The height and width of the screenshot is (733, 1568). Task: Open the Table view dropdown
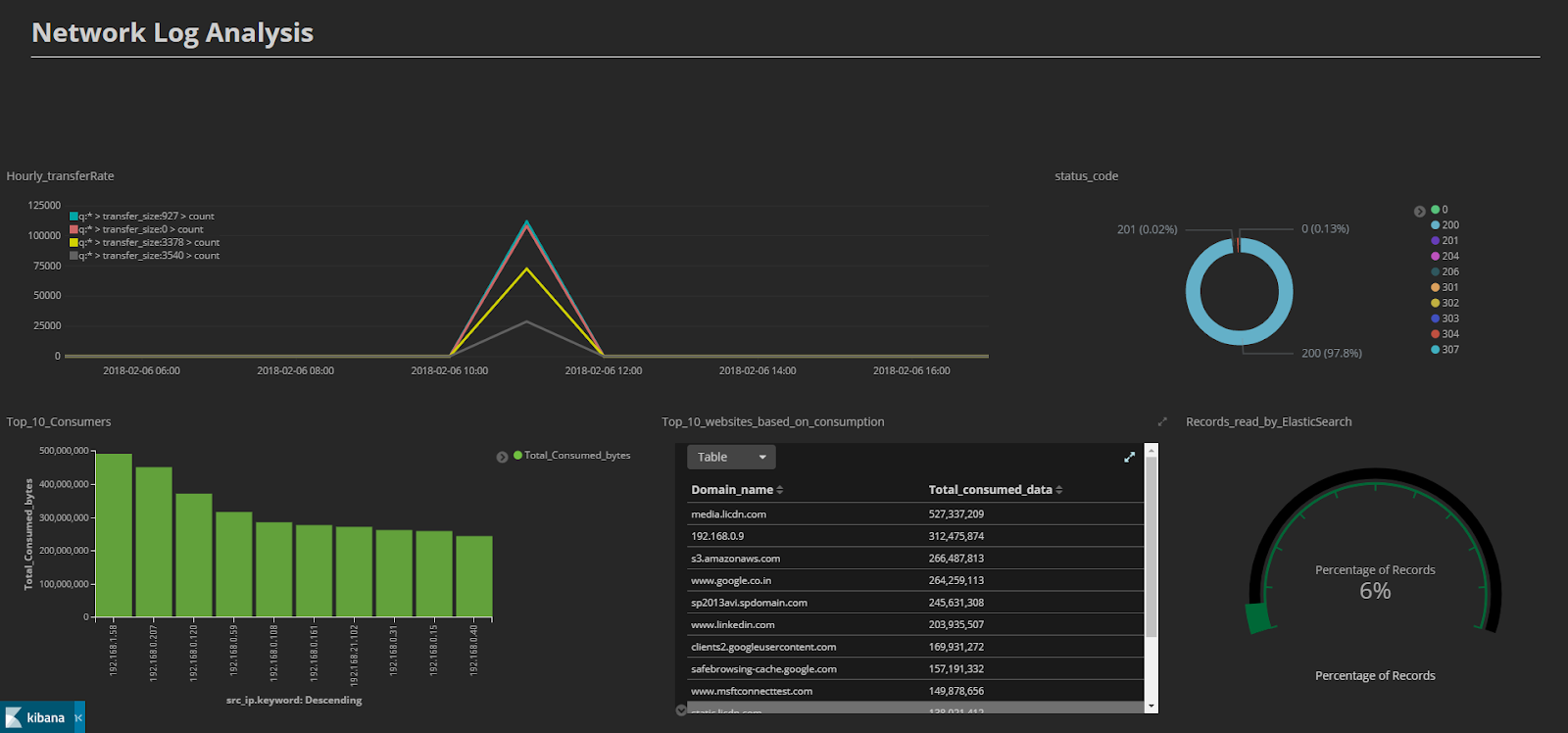coord(731,457)
